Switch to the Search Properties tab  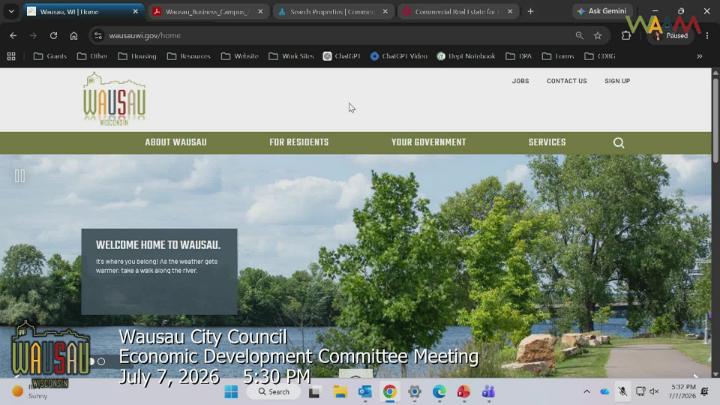tap(332, 11)
